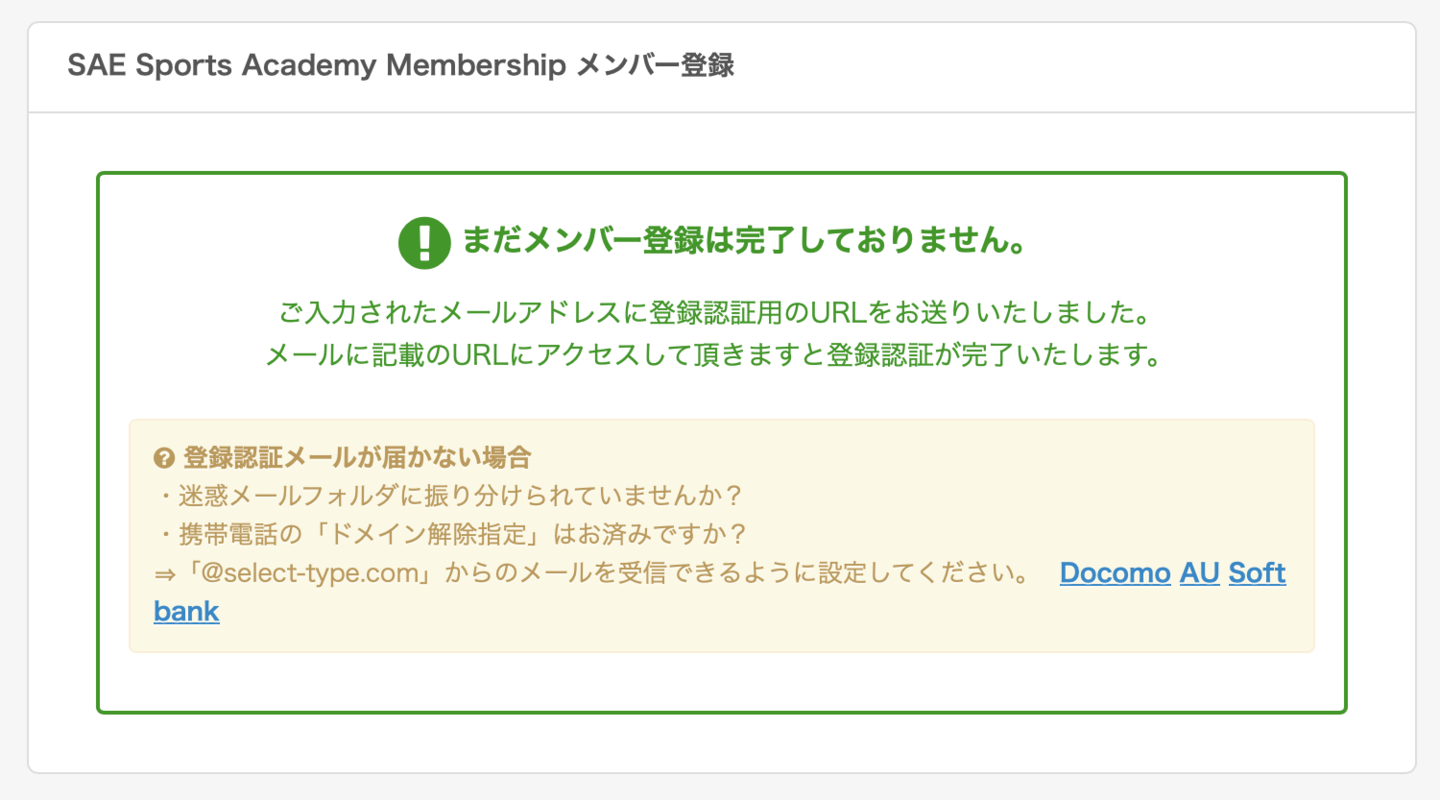Screen dimensions: 1440x800
Task: Click the "bank" part of Softbank link
Action: 186,611
